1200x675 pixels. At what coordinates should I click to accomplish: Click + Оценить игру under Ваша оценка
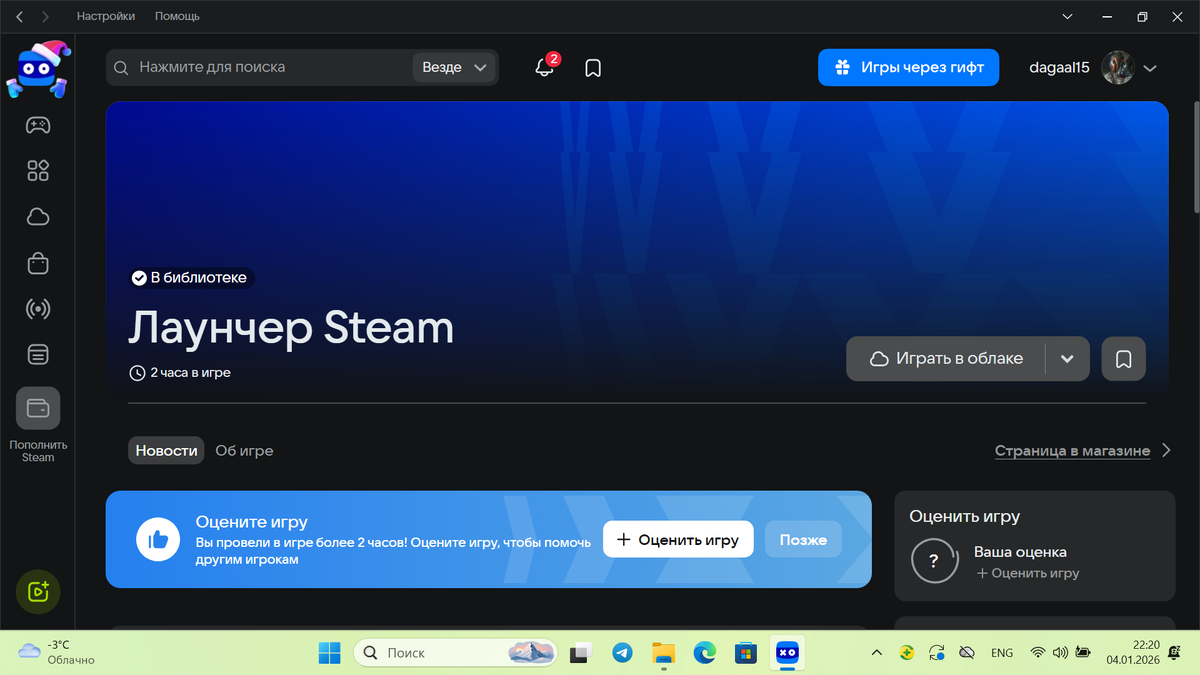pyautogui.click(x=1028, y=573)
